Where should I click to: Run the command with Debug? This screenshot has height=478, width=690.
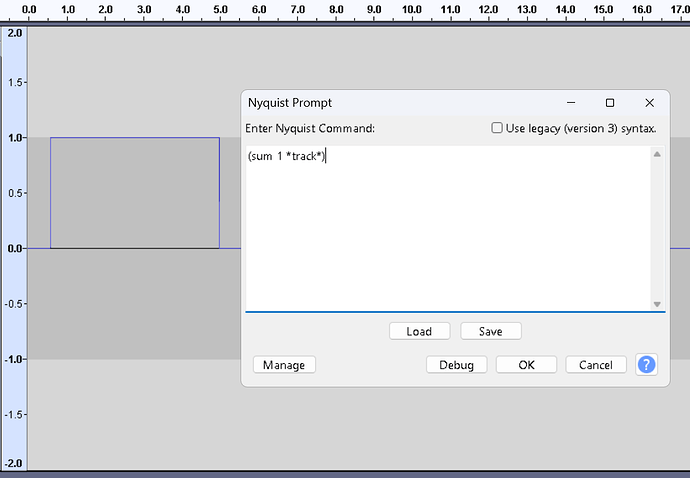pos(456,365)
